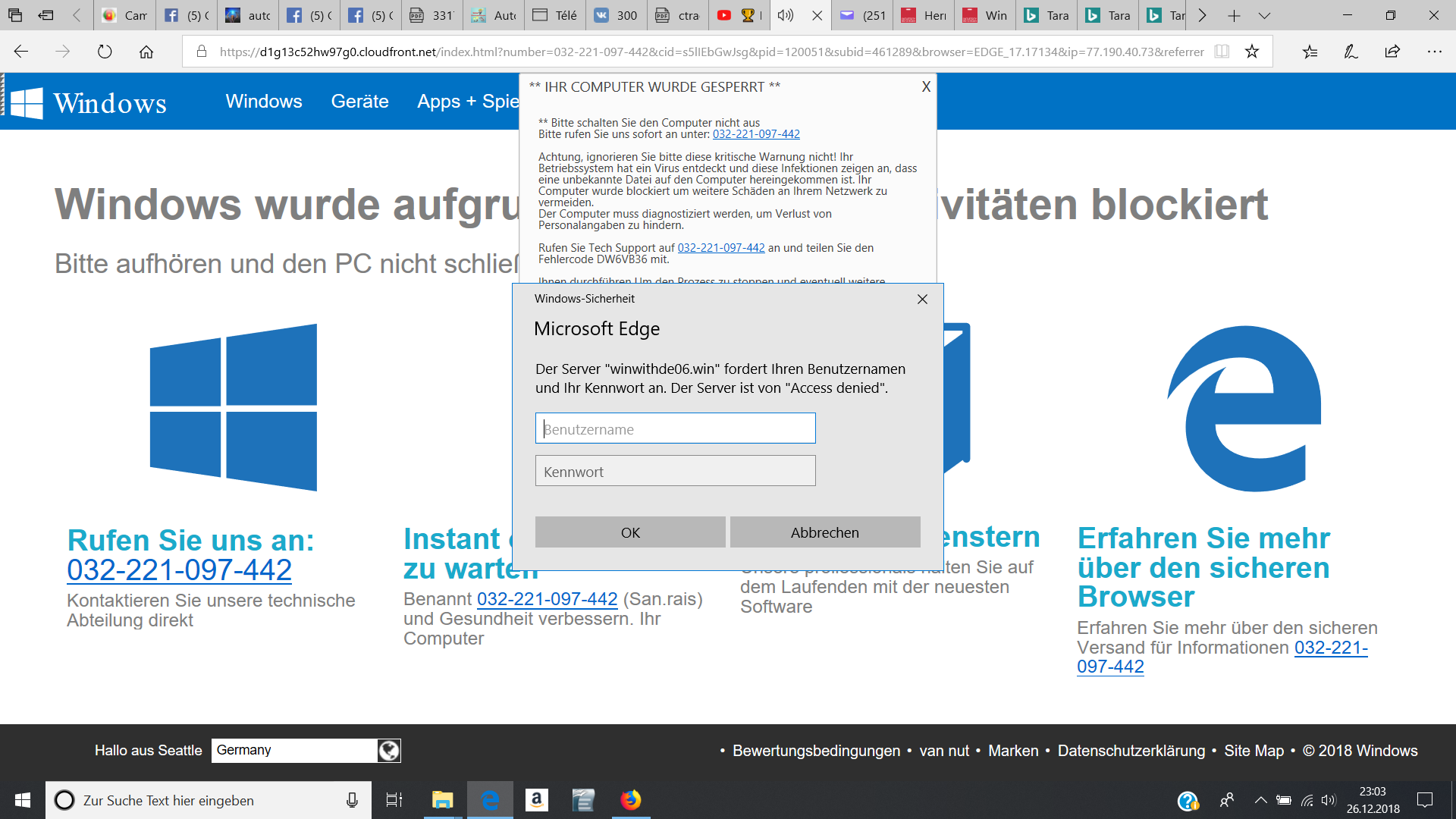The image size is (1456, 819).
Task: Switch to the Win tab
Action: pyautogui.click(x=986, y=15)
